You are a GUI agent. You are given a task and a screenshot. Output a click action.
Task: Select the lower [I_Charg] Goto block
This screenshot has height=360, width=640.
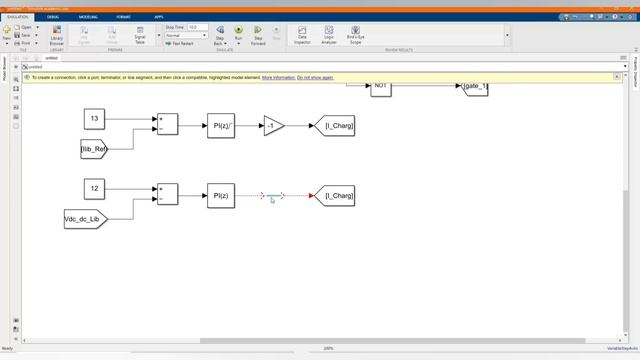(334, 196)
